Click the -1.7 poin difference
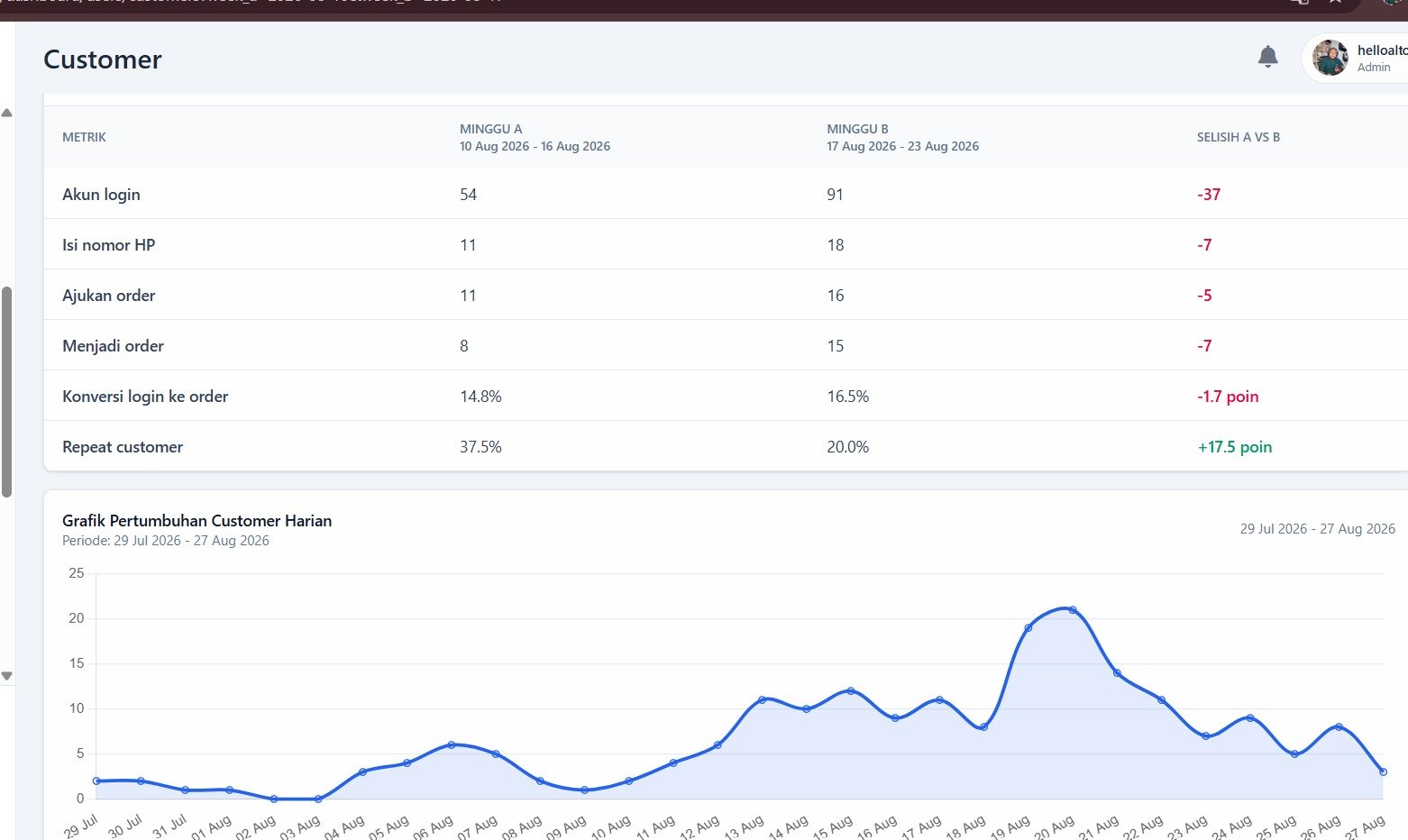Viewport: 1408px width, 840px height. [x=1228, y=397]
